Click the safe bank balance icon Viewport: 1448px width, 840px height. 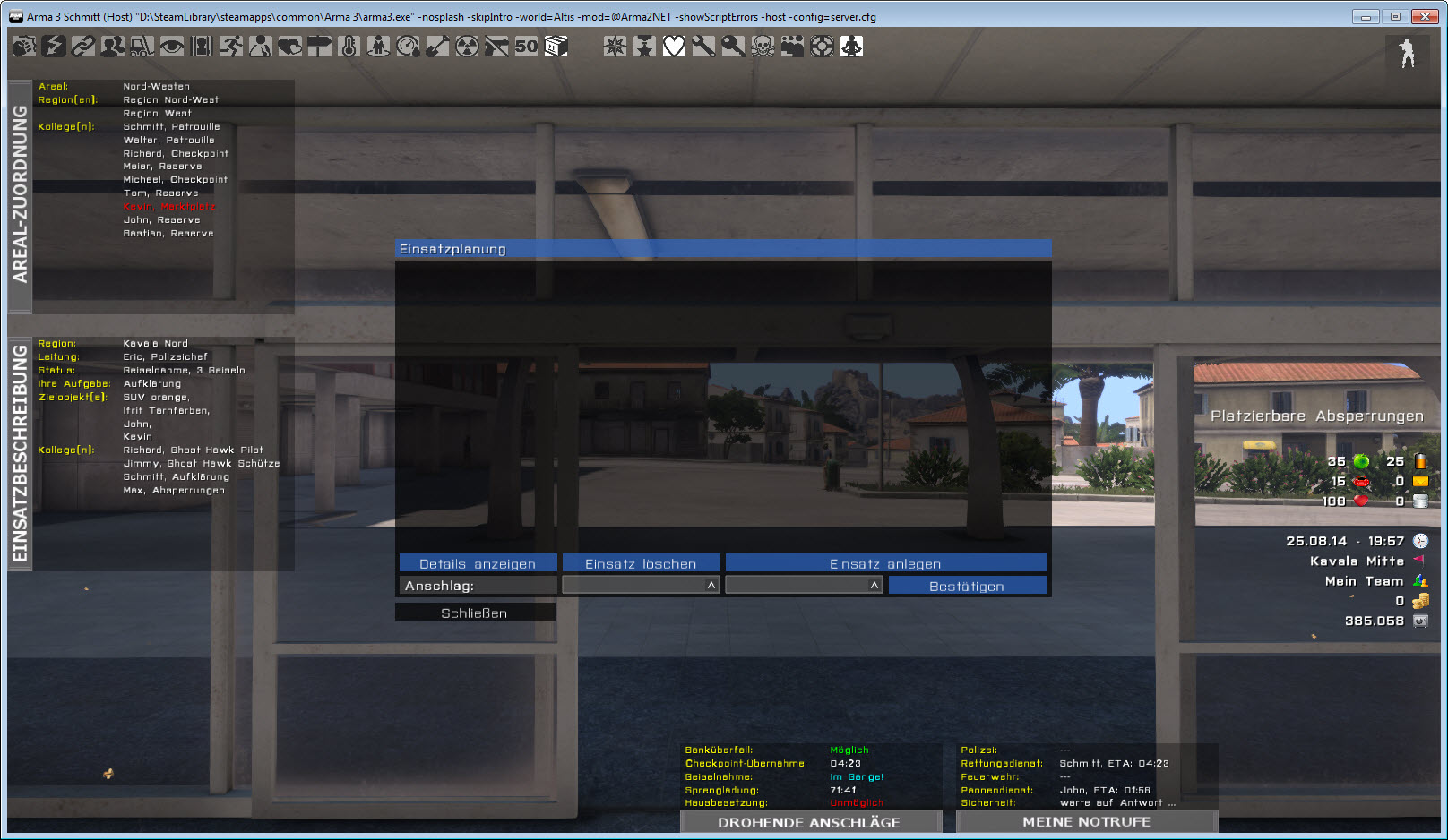[x=1420, y=621]
